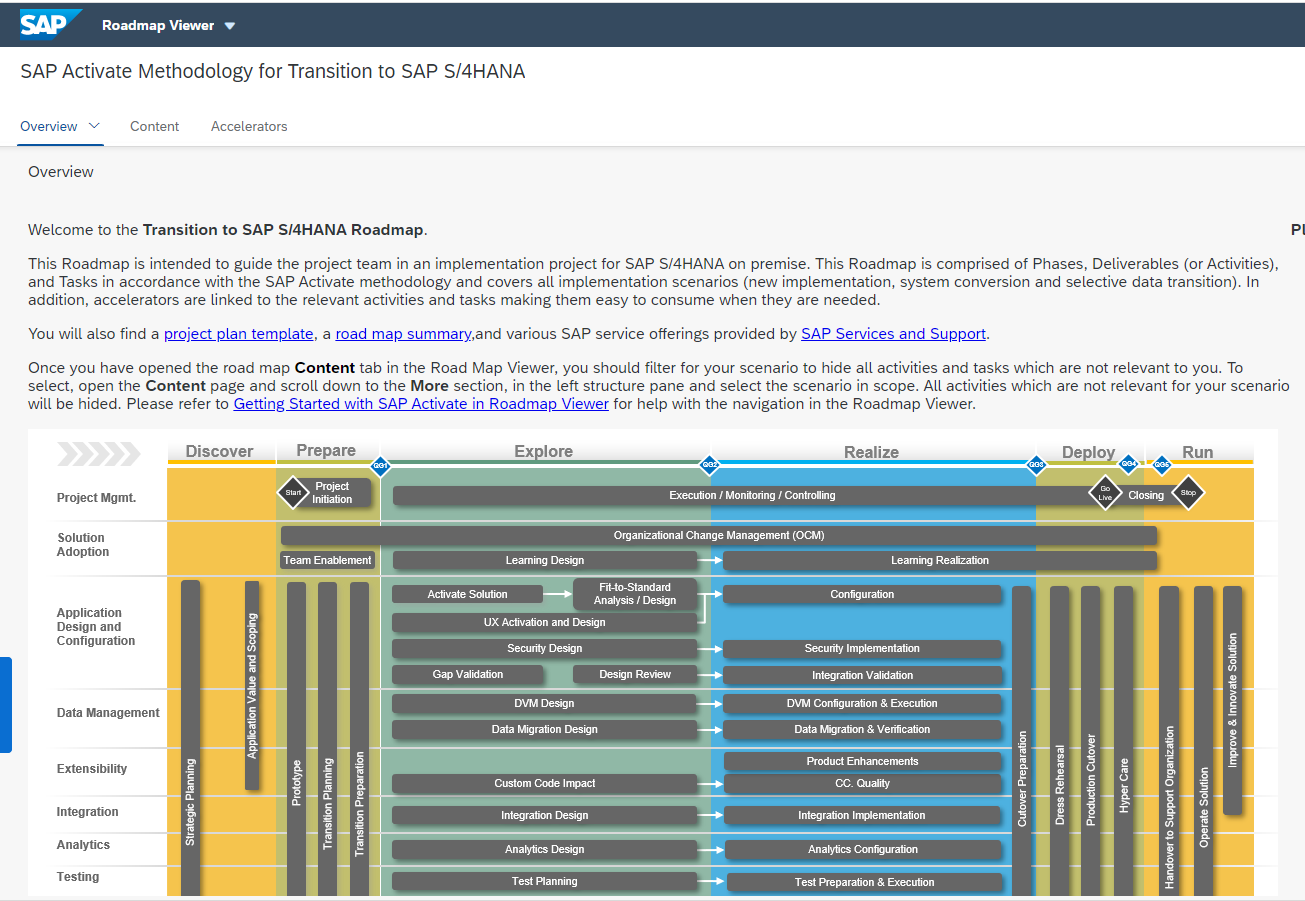The image size is (1305, 901).
Task: Open the Accelerators tab
Action: (x=249, y=126)
